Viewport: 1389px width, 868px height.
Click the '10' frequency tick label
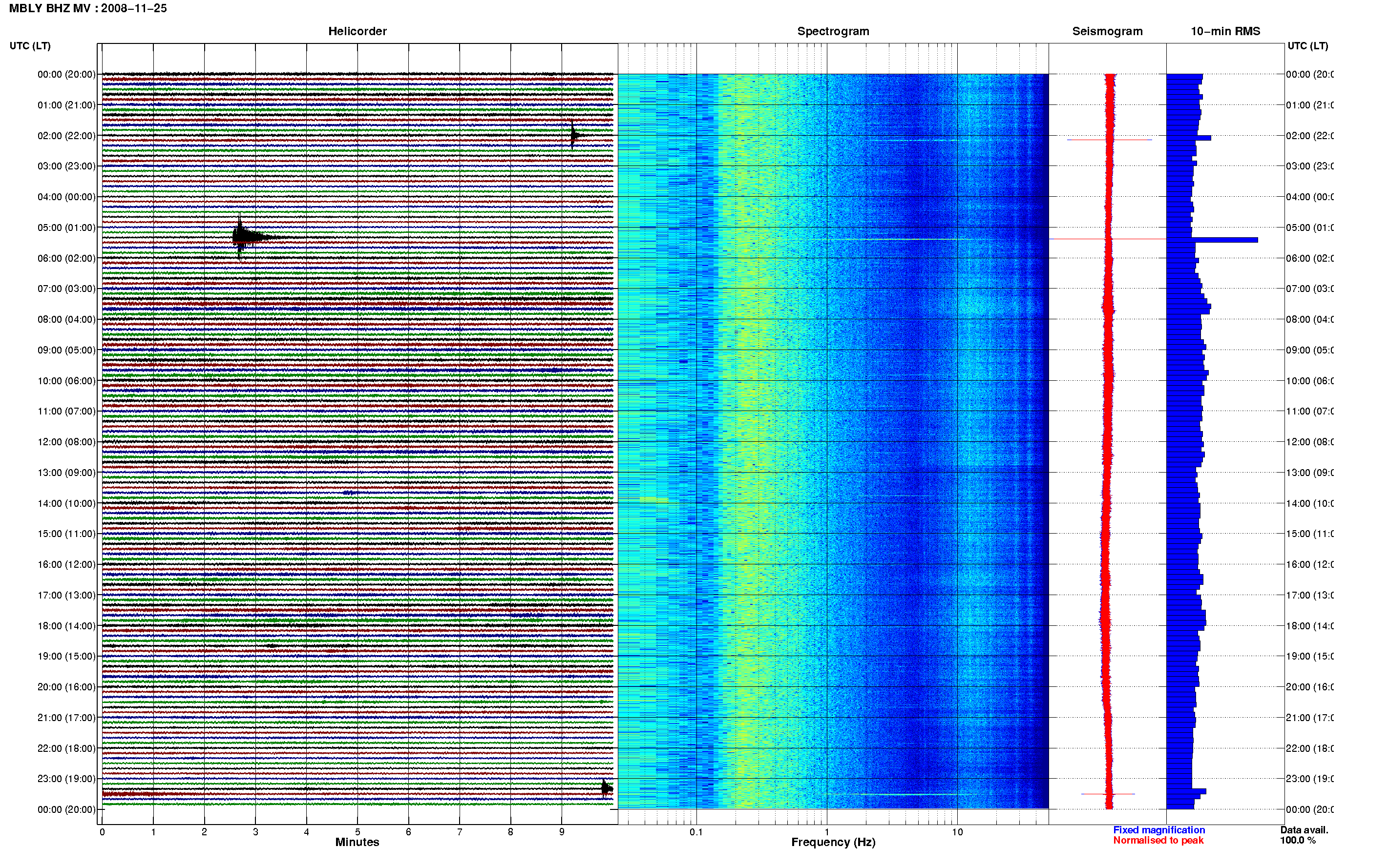click(957, 832)
